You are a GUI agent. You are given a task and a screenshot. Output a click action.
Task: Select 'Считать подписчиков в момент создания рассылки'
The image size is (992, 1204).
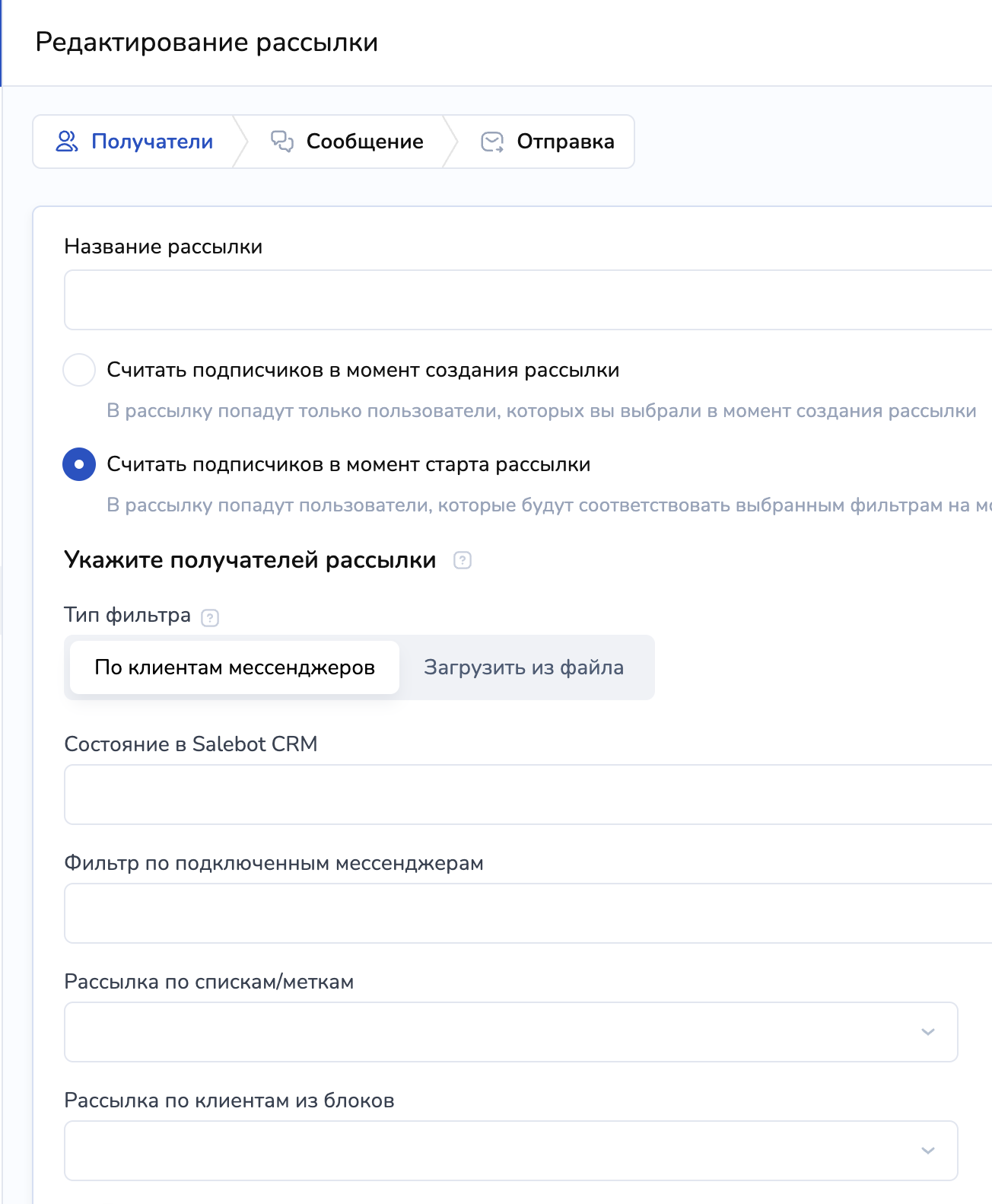tap(79, 370)
